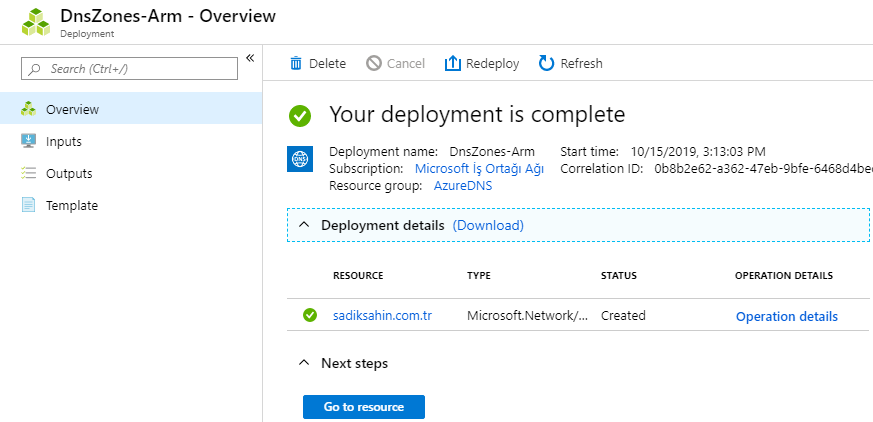This screenshot has height=422, width=873.
Task: Click the blue DNS zone globe icon
Action: pyautogui.click(x=300, y=159)
